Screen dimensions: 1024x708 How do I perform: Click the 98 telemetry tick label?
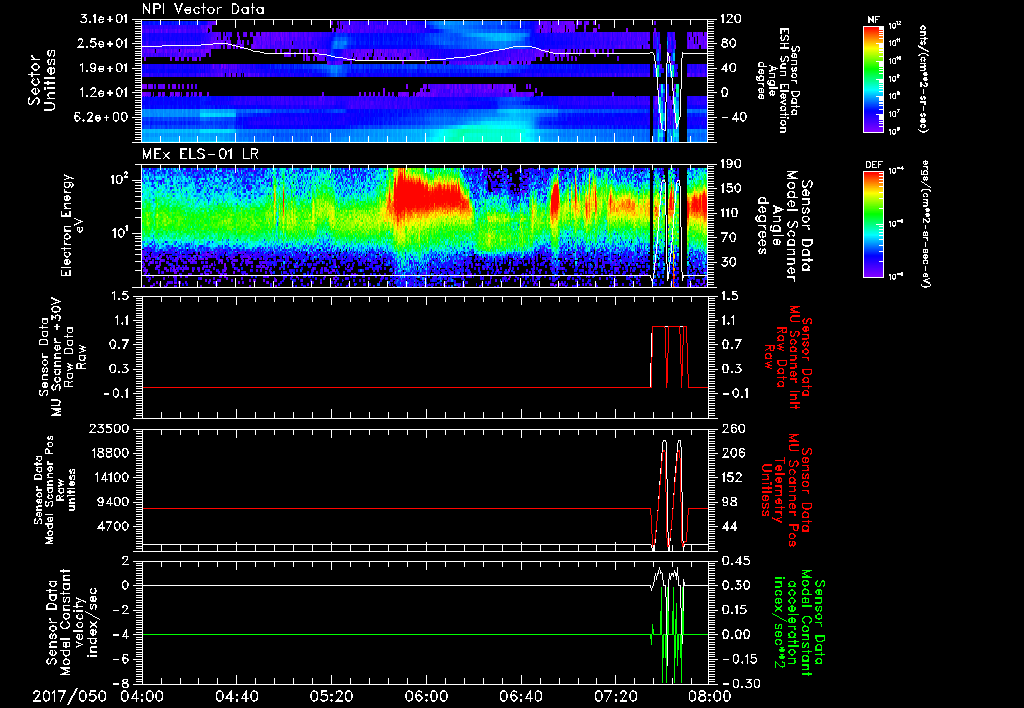click(x=729, y=502)
